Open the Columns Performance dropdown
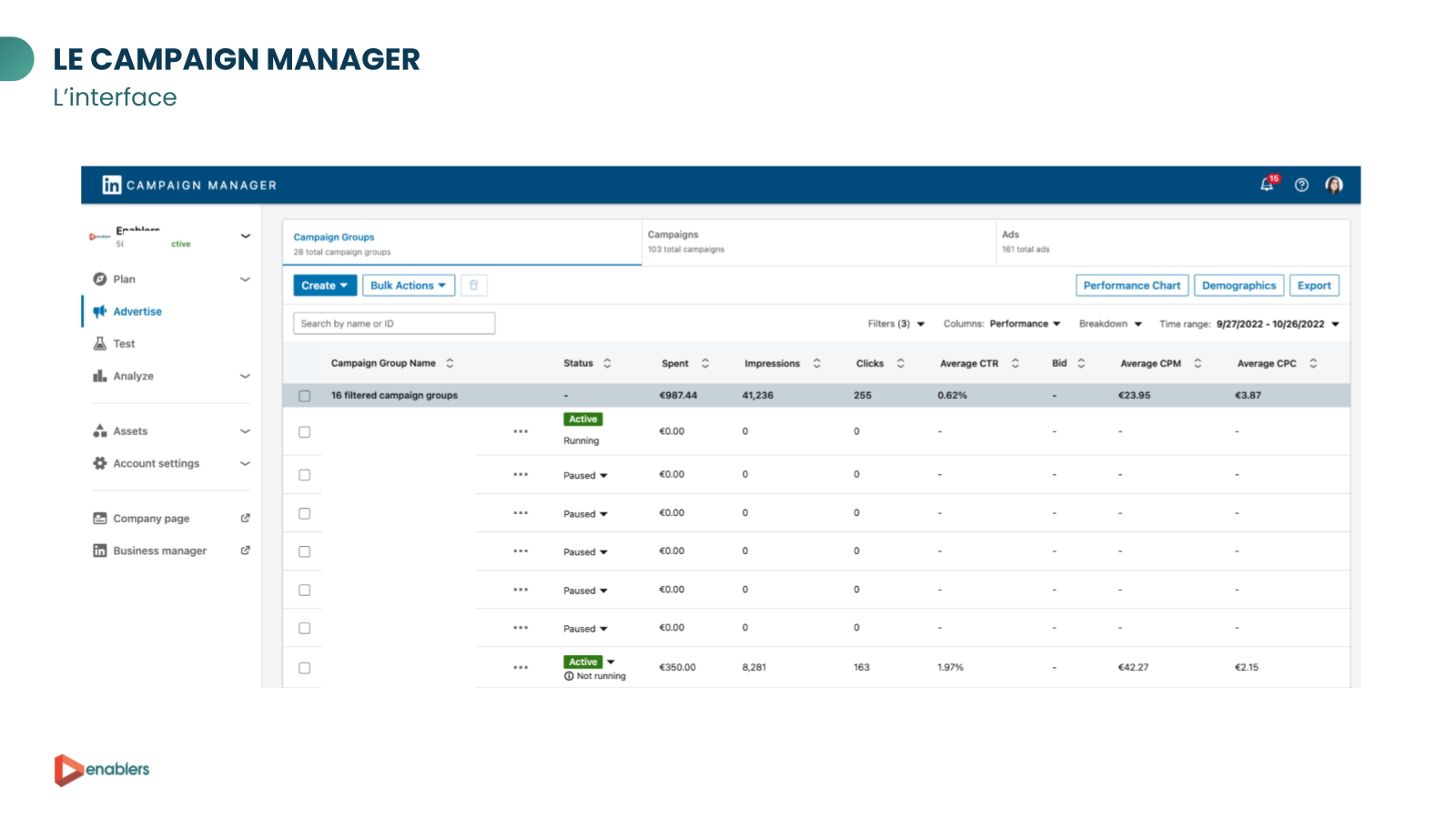 pos(1002,324)
